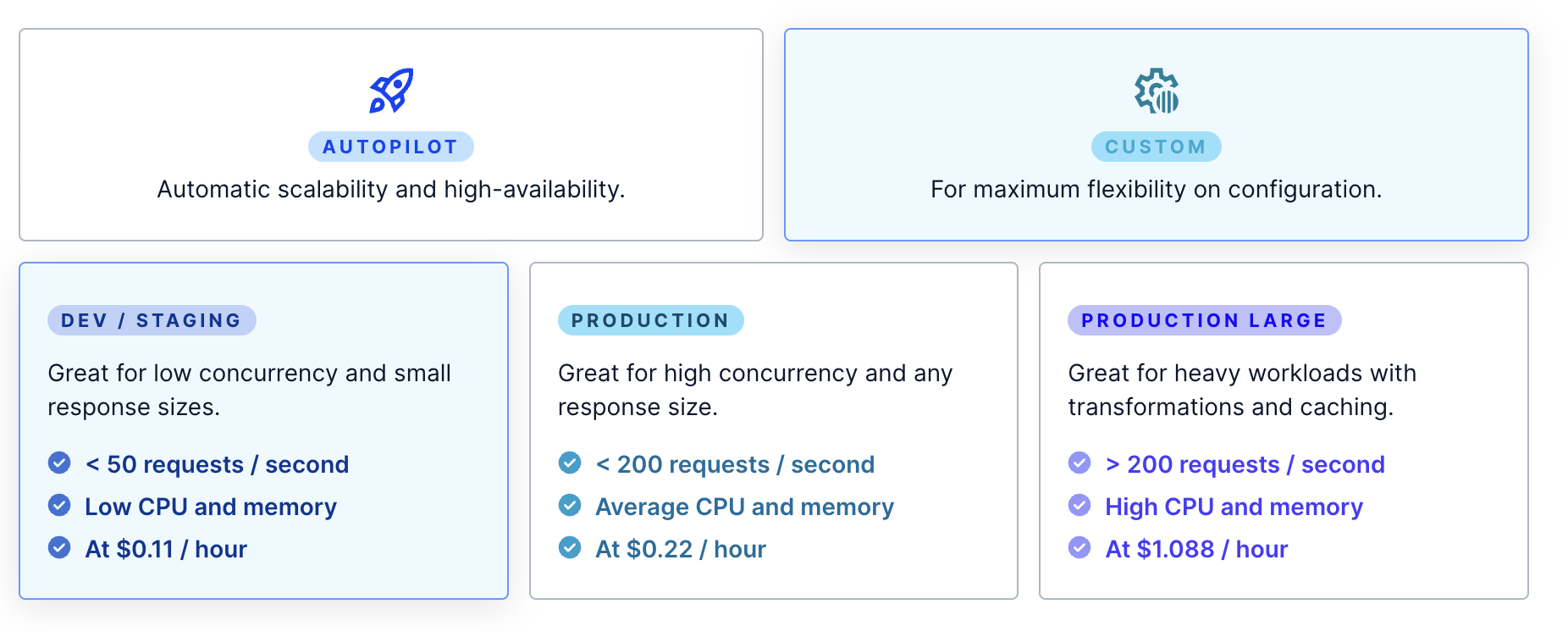Click the DEV / STAGING badge
Image resolution: width=1568 pixels, height=632 pixels.
click(152, 320)
